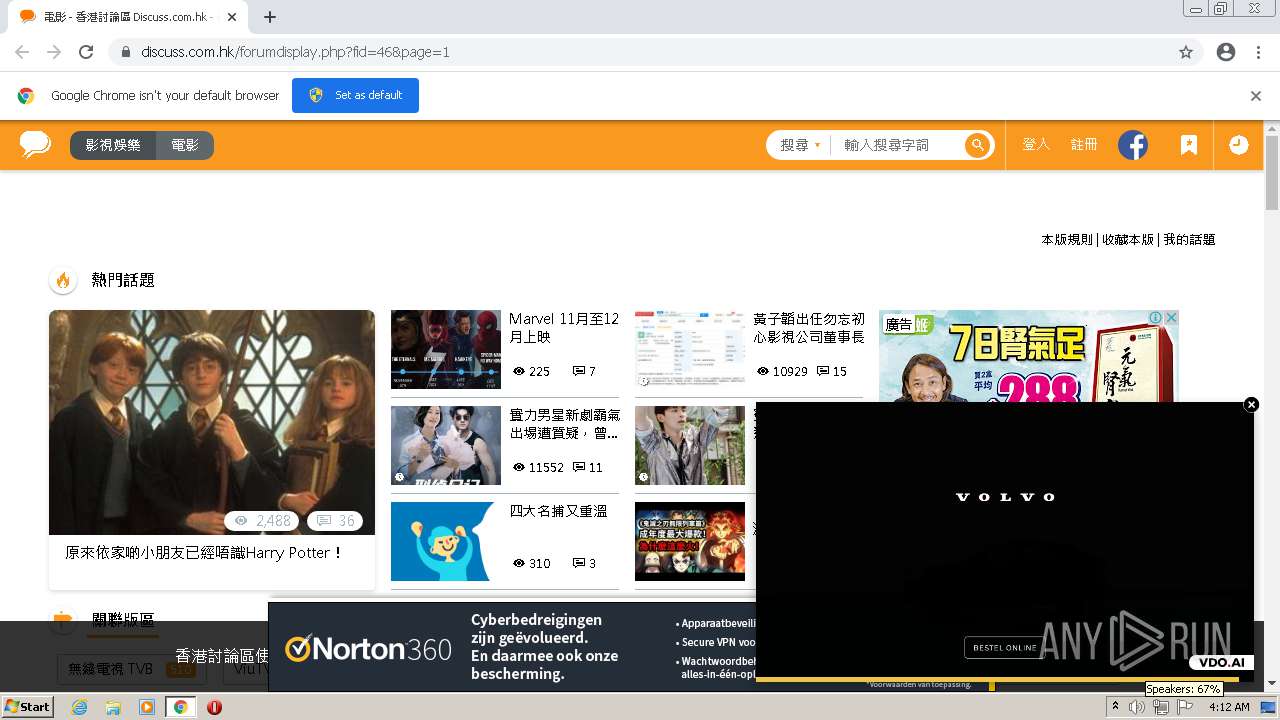
Task: Open the 我的話題 link
Action: (x=1189, y=240)
